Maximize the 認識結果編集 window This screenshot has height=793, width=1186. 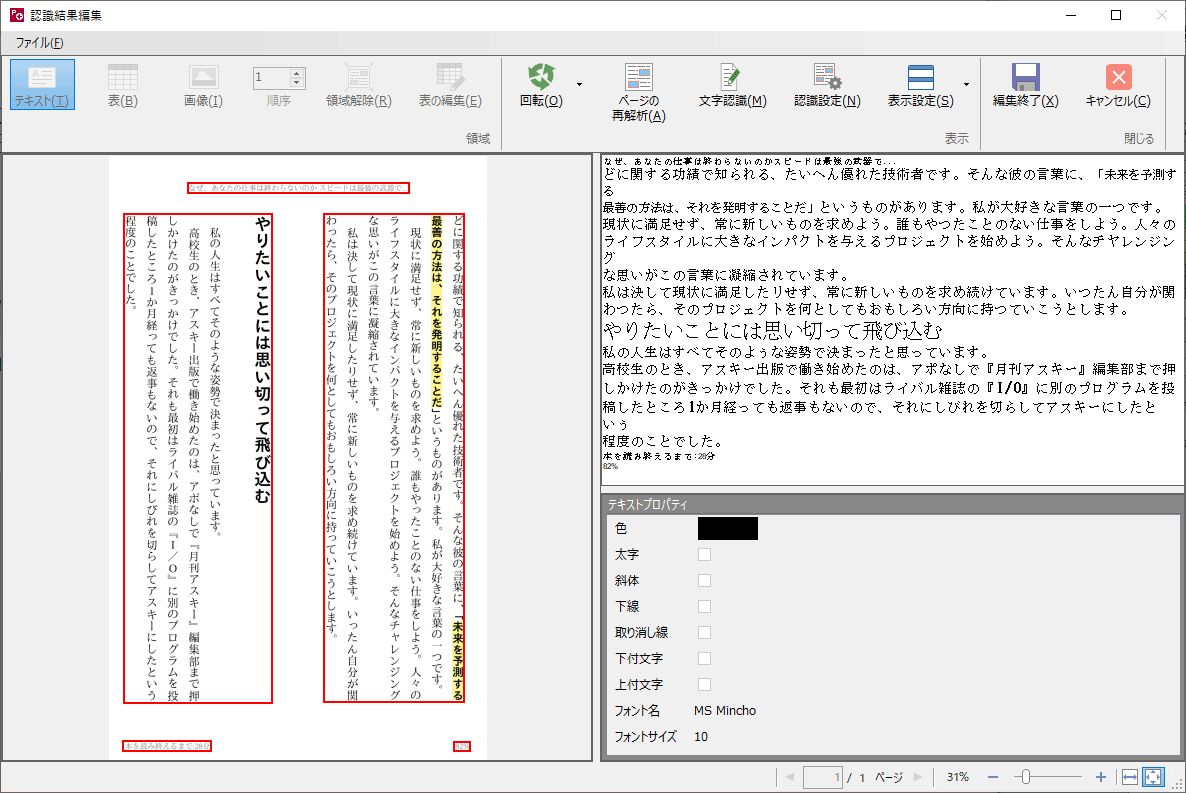coord(1116,15)
